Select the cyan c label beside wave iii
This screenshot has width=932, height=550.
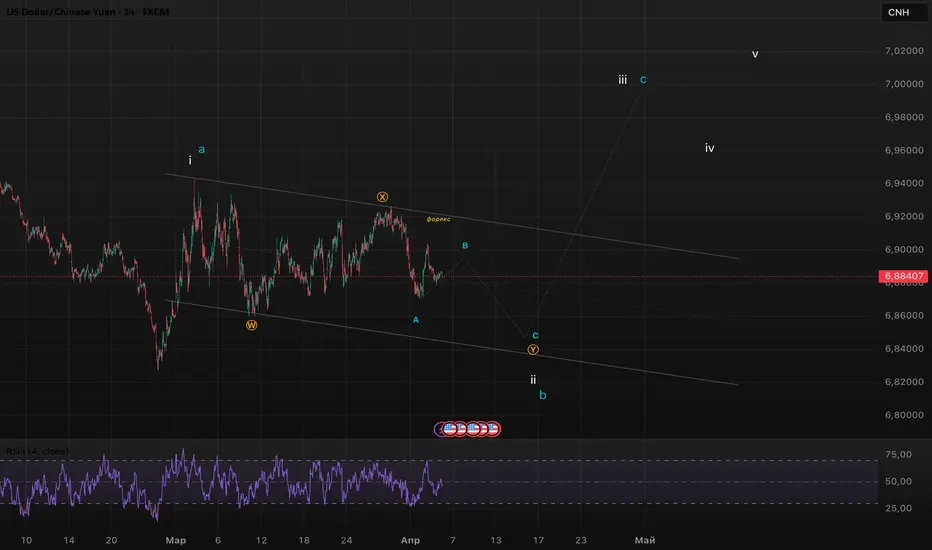pos(643,80)
